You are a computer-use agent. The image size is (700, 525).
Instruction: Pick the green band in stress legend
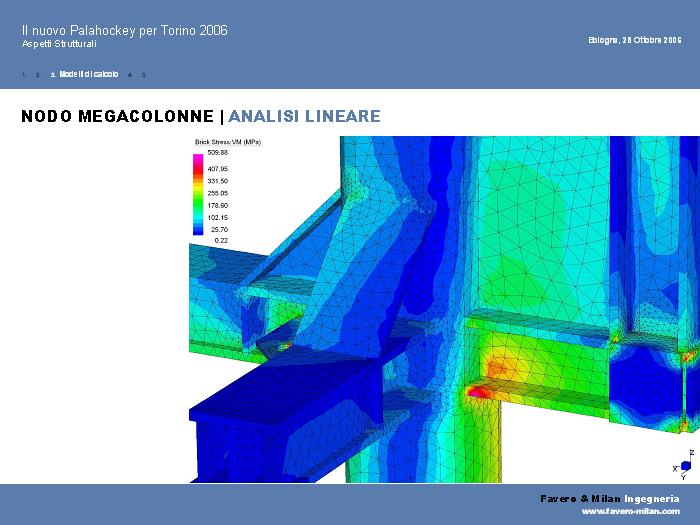click(198, 205)
